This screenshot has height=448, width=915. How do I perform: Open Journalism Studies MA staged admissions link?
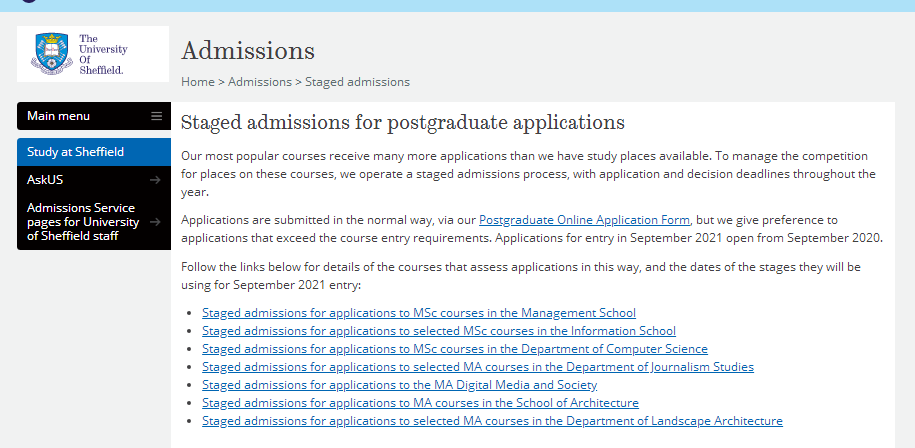click(478, 367)
